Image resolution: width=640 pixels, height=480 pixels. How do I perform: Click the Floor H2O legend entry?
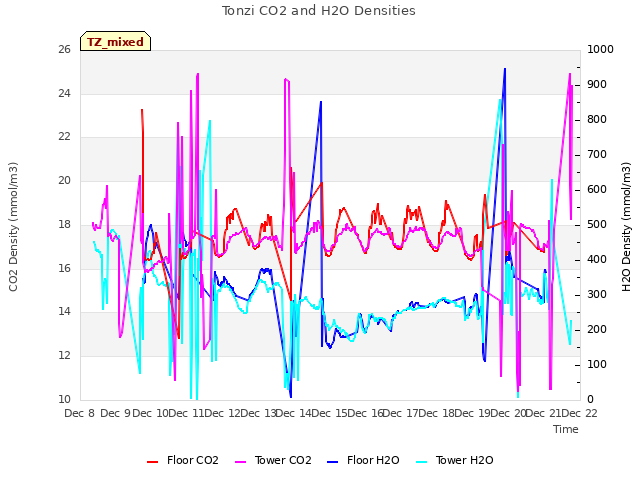[363, 460]
